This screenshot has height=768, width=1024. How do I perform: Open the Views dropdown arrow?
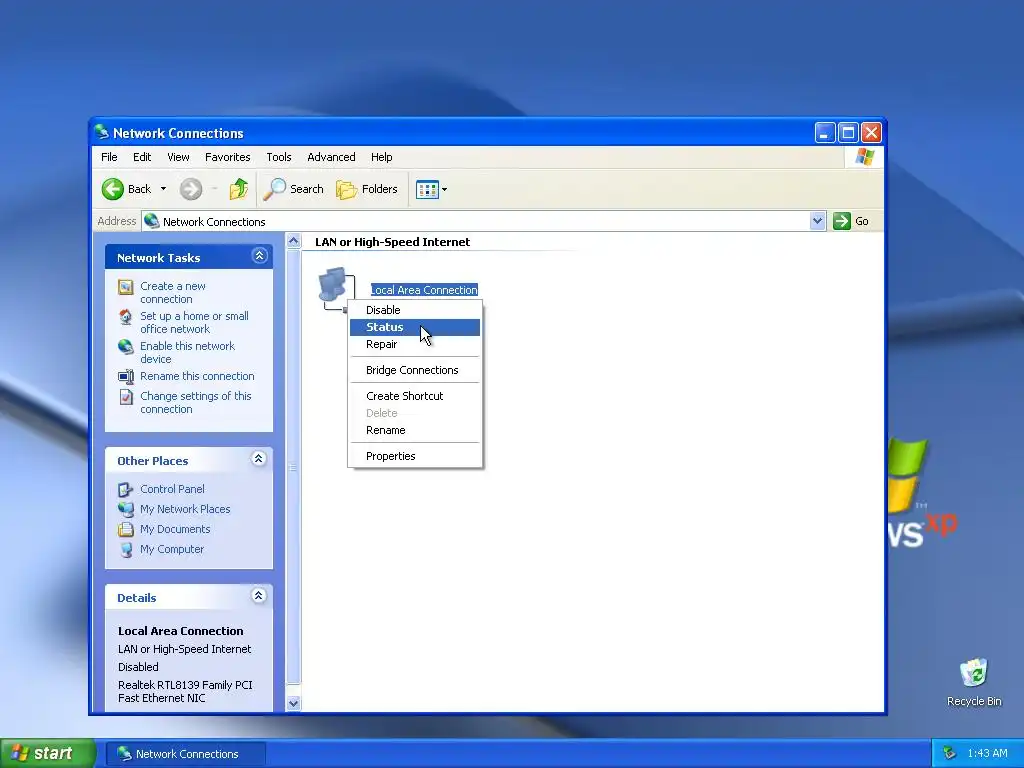(445, 190)
